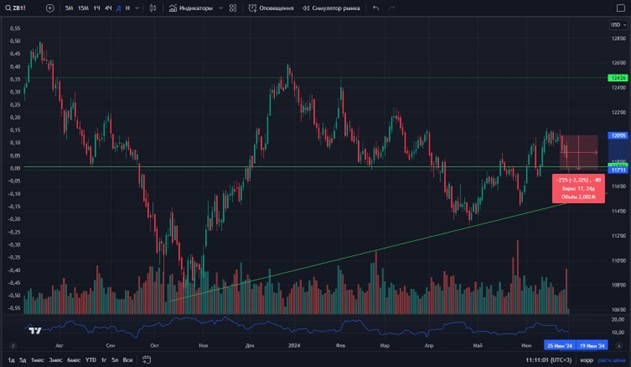Open the indicator templates grid icon

[233, 8]
